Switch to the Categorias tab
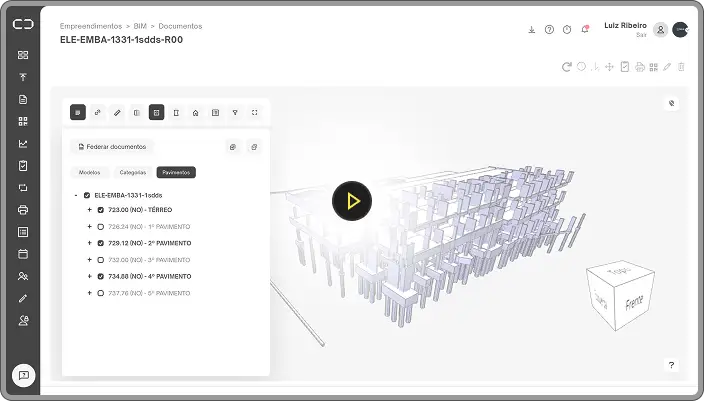The image size is (704, 401). (132, 172)
